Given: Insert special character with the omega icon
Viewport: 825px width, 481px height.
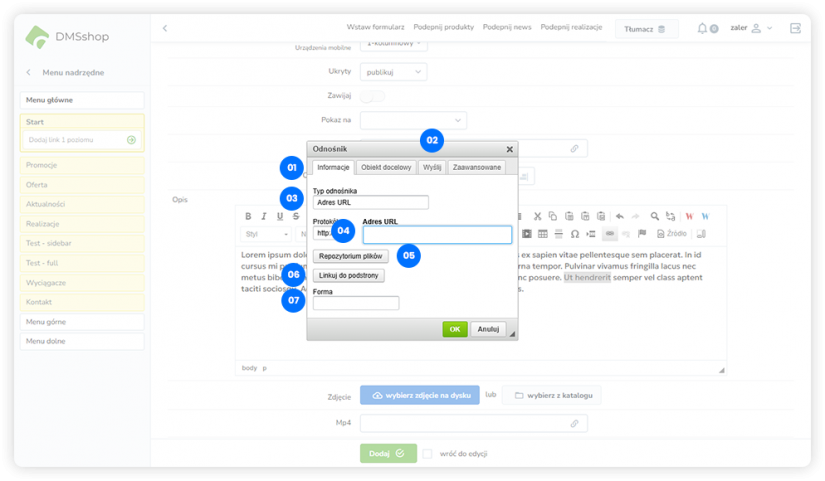Looking at the screenshot, I should pyautogui.click(x=575, y=234).
